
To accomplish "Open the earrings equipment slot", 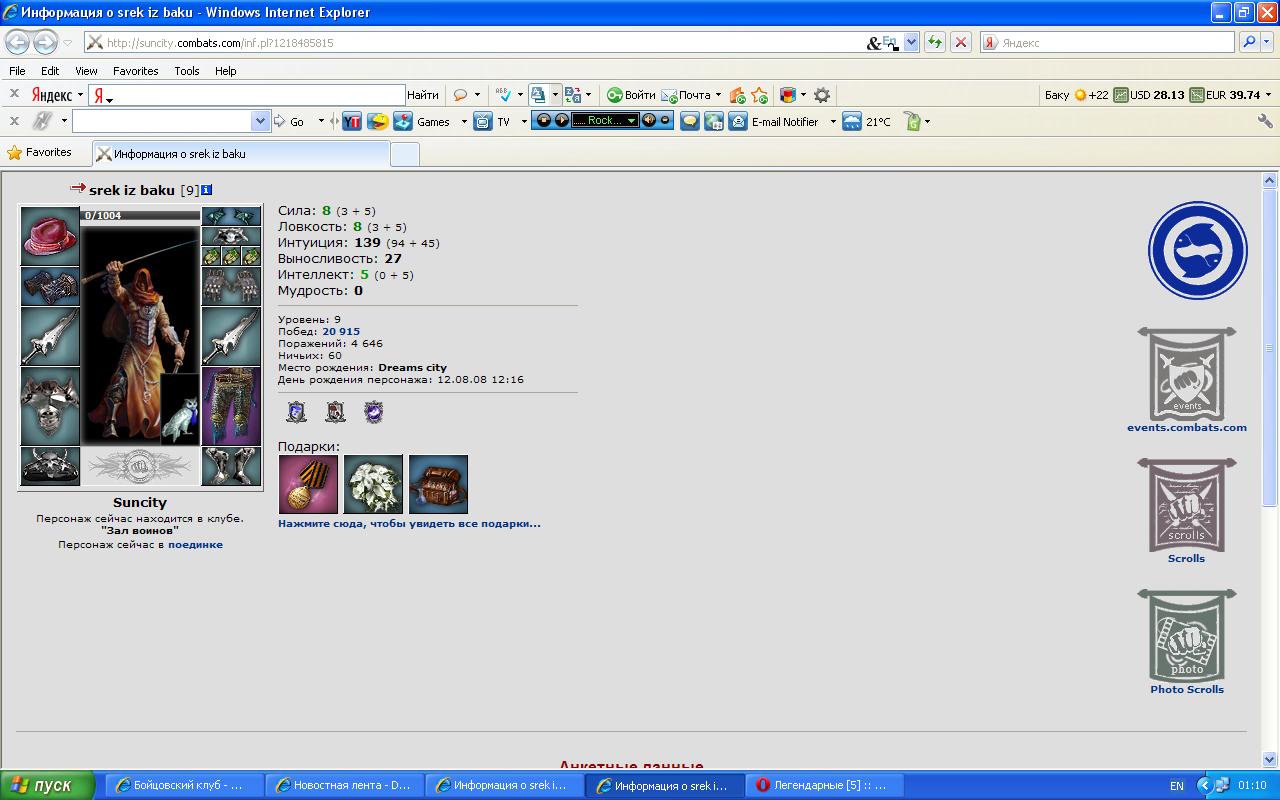I will (231, 216).
